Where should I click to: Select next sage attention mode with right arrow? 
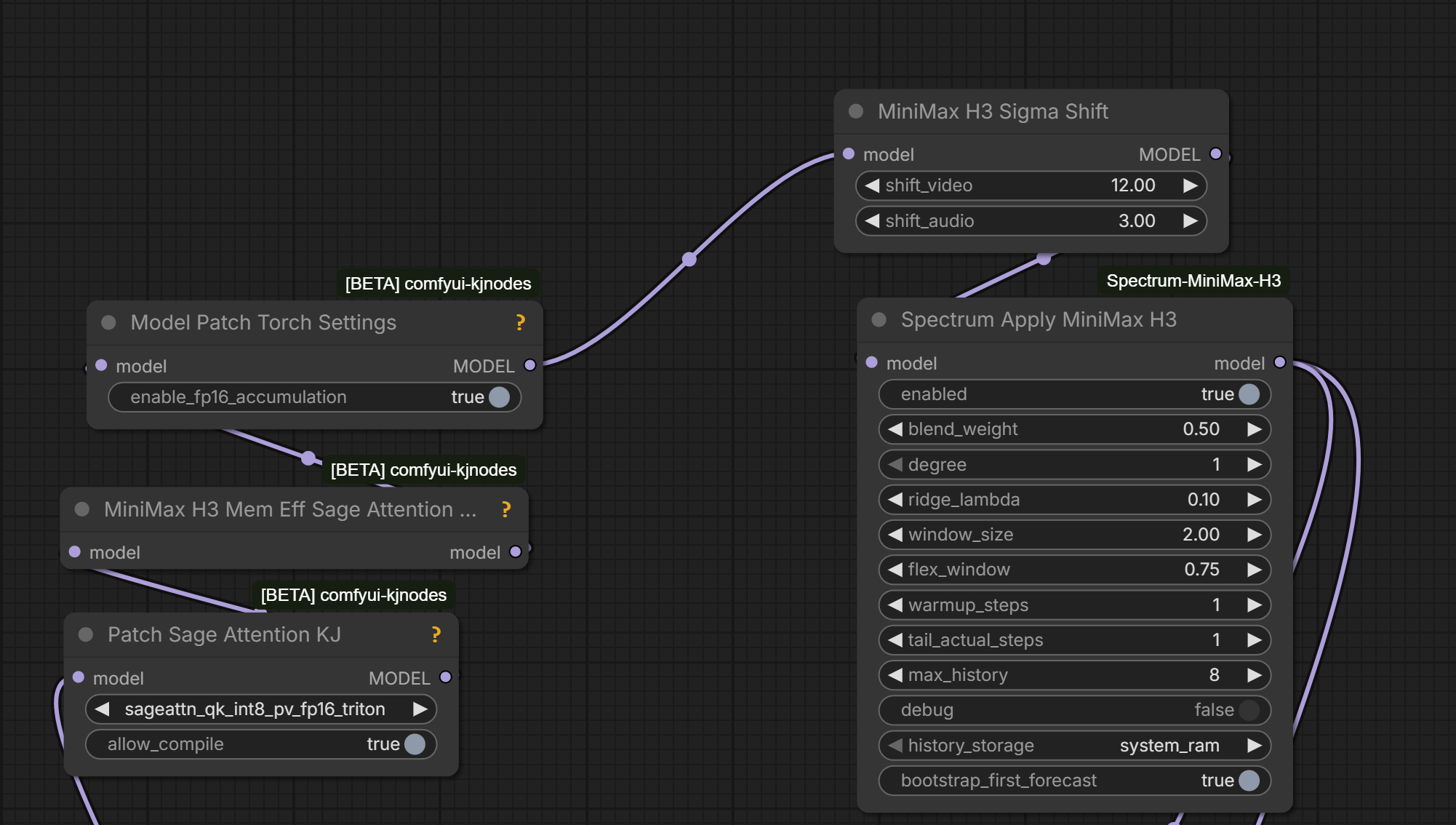[420, 709]
